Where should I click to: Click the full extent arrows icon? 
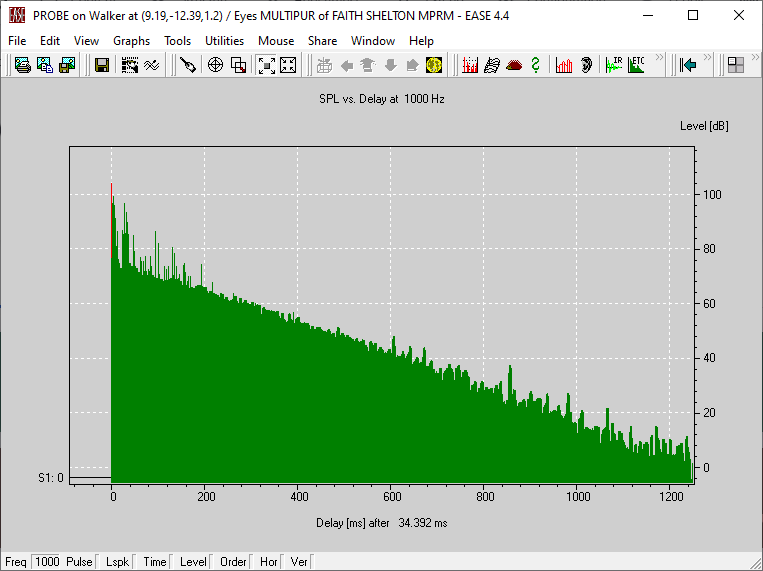[x=288, y=65]
